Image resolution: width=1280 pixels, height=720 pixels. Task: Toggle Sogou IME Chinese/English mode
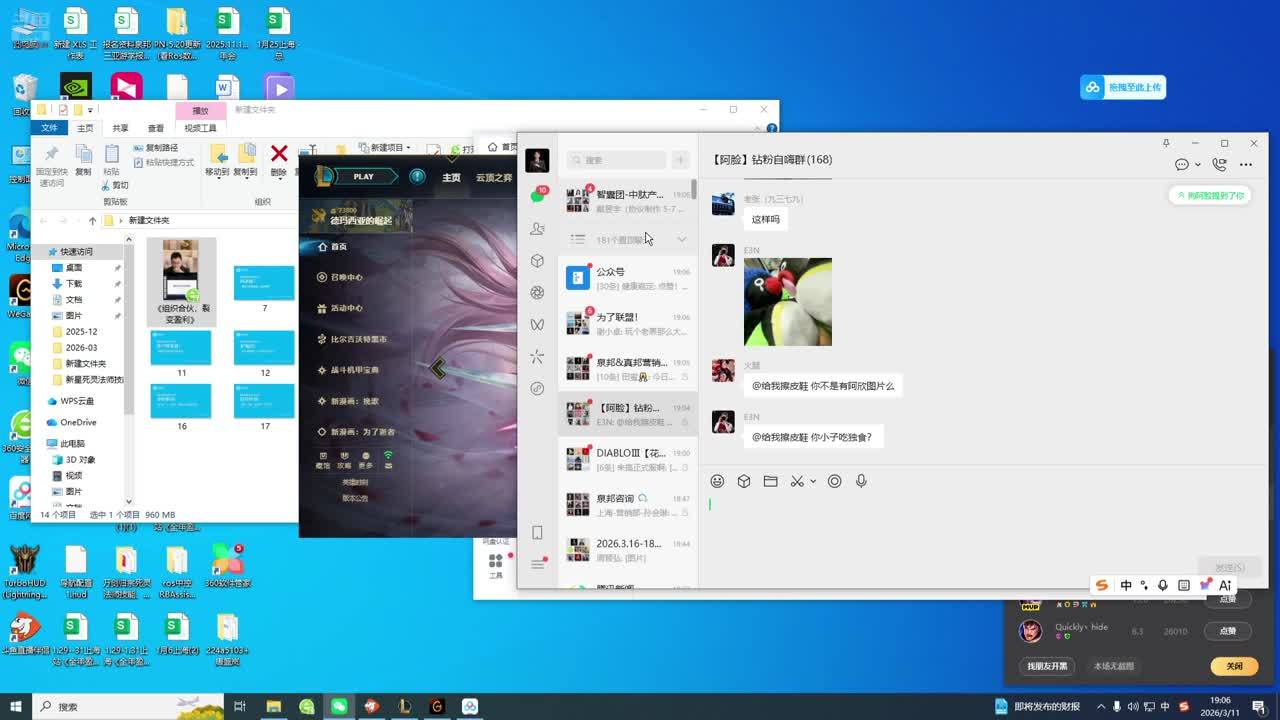click(x=1126, y=585)
